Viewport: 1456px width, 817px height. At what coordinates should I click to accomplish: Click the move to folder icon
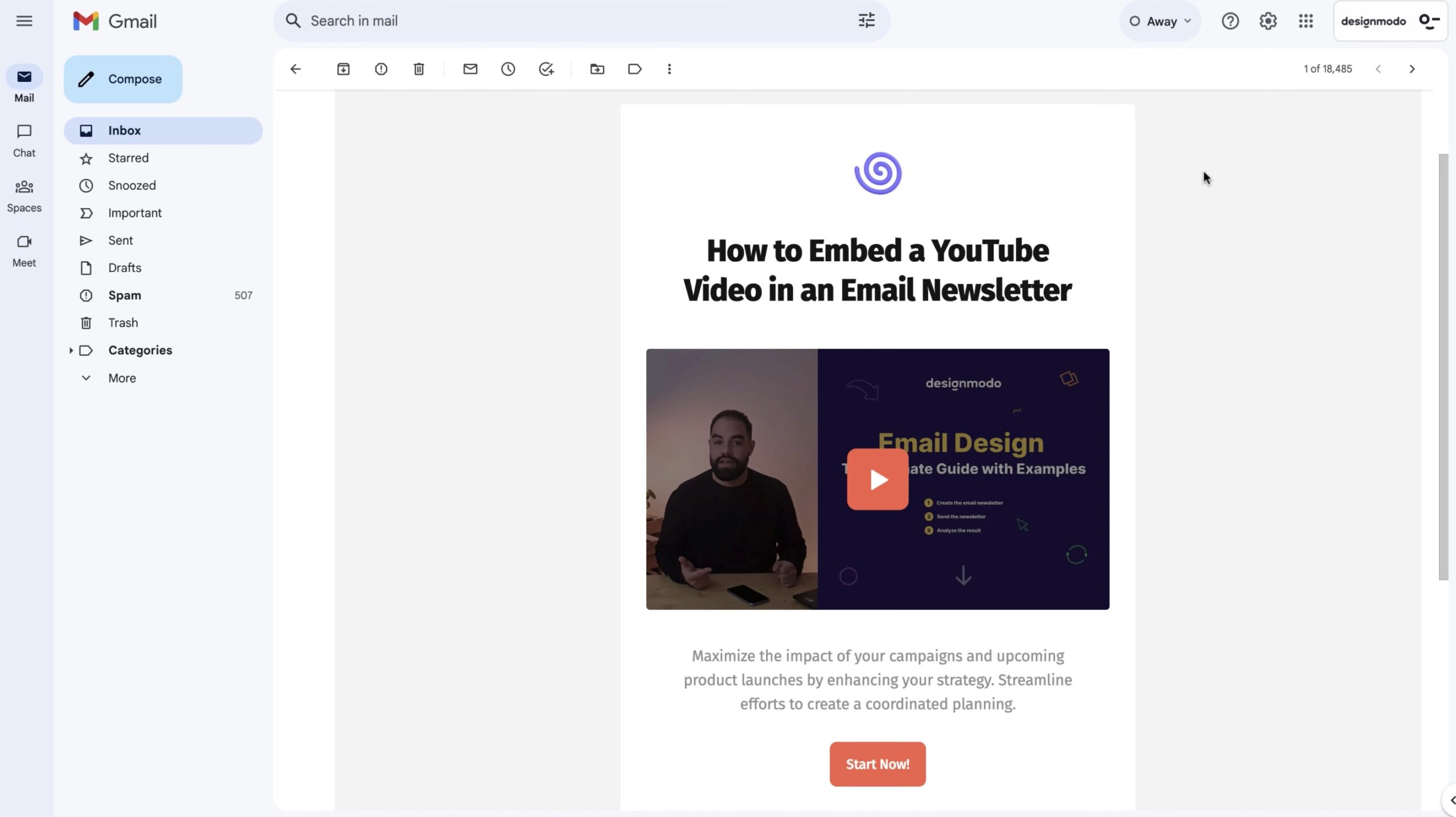click(x=597, y=68)
